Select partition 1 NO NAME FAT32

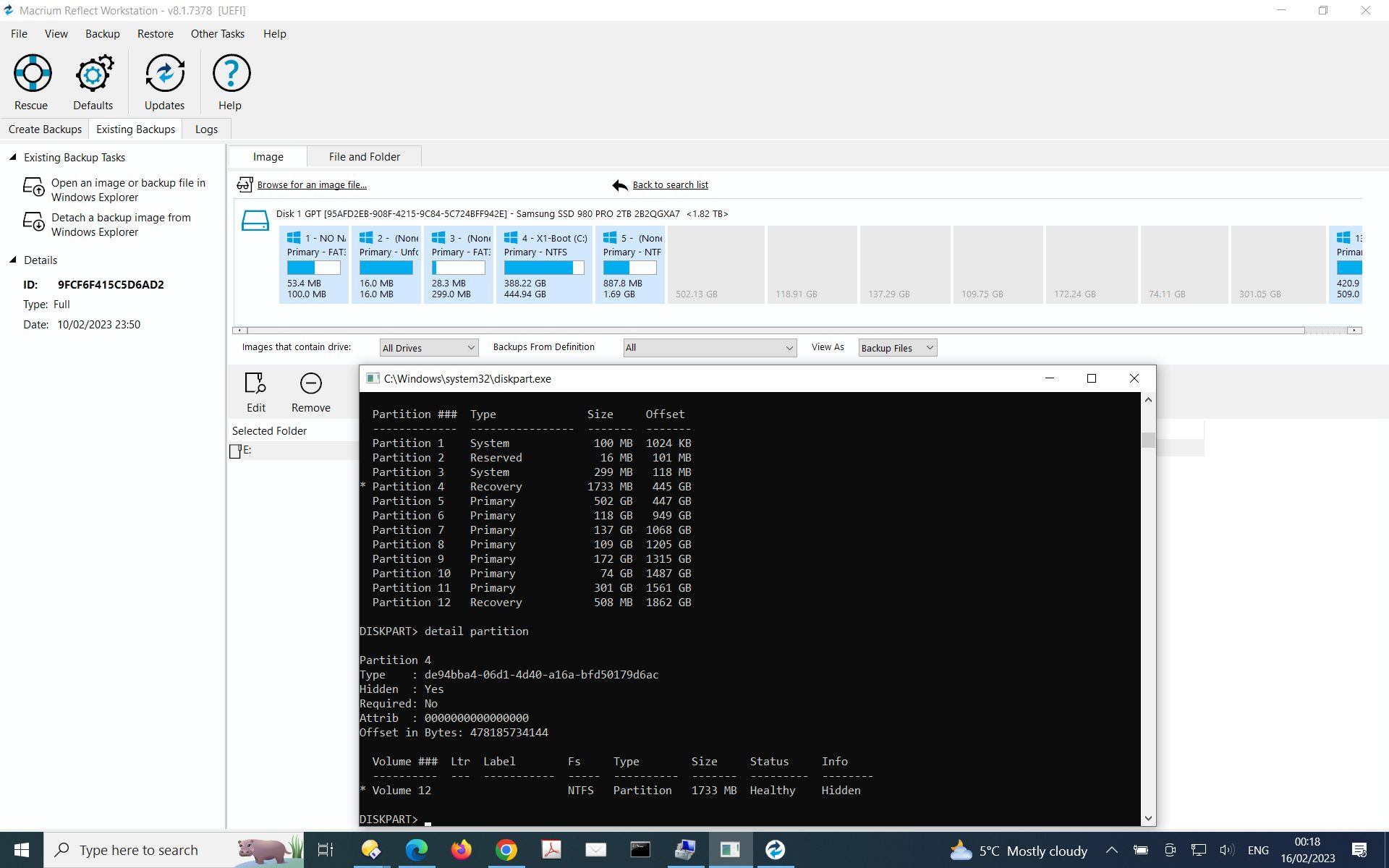314,265
